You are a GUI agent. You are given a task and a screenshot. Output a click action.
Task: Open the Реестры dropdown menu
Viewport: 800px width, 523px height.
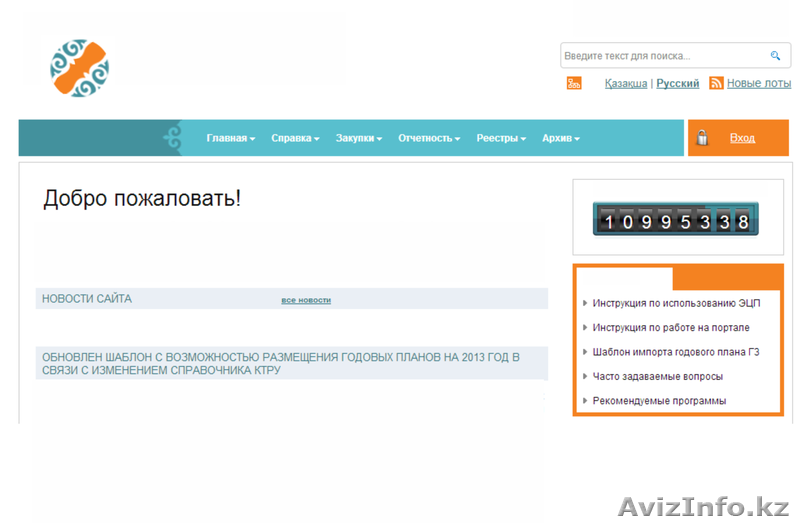tap(501, 138)
